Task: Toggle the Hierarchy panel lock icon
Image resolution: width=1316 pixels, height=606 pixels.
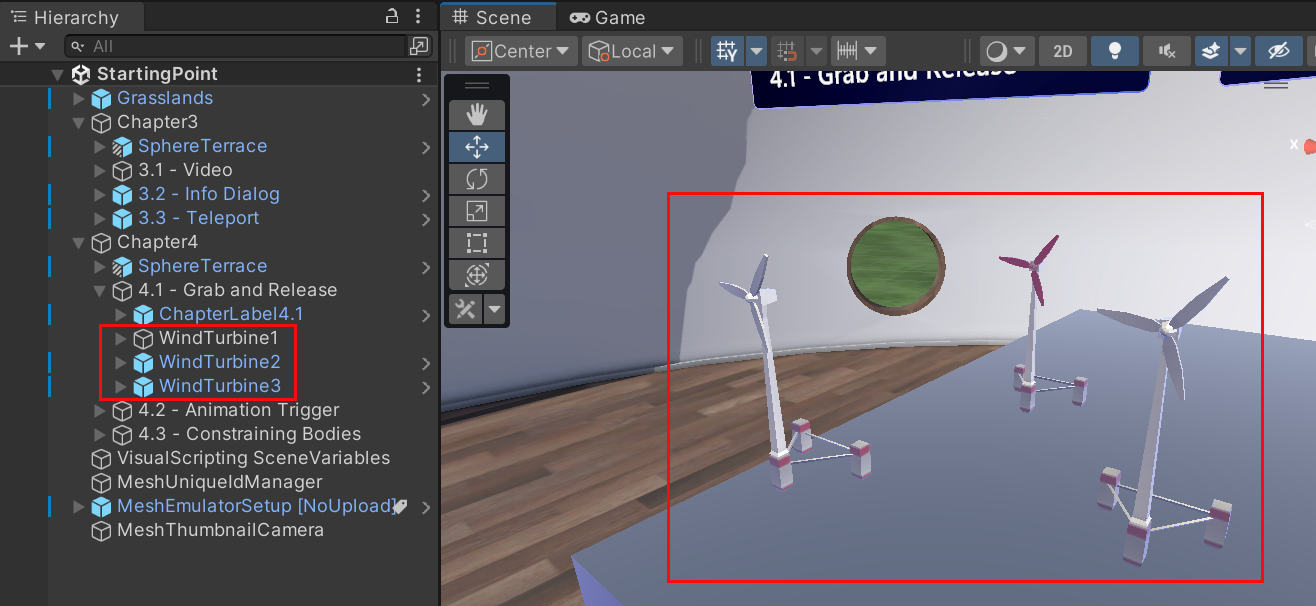Action: (x=393, y=17)
